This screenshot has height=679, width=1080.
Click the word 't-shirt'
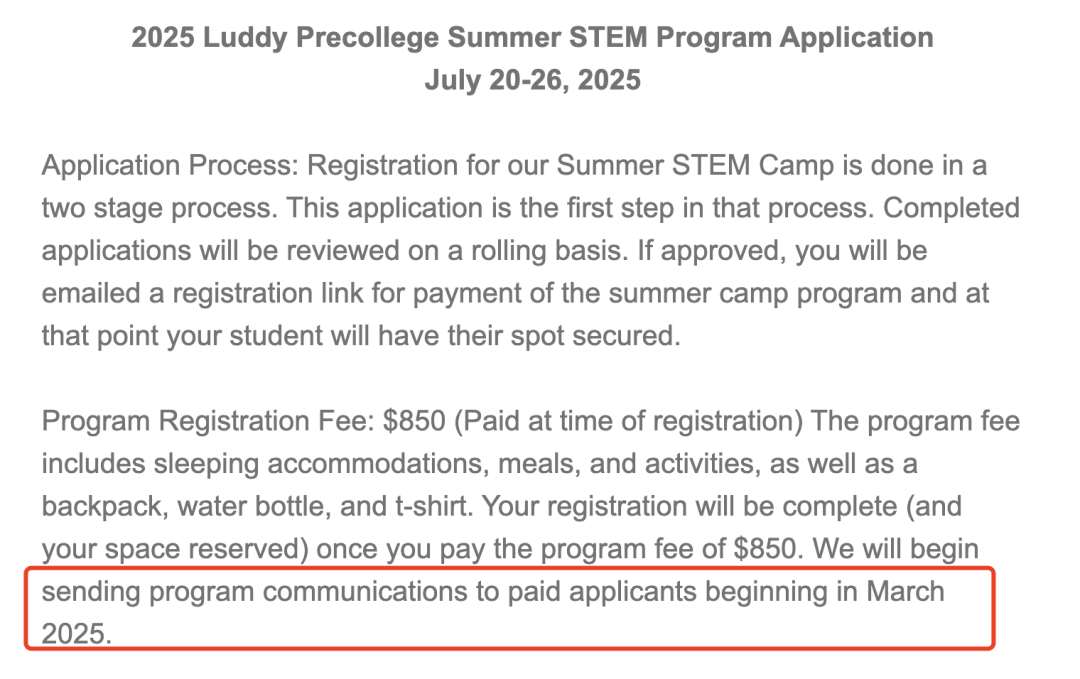coord(433,507)
